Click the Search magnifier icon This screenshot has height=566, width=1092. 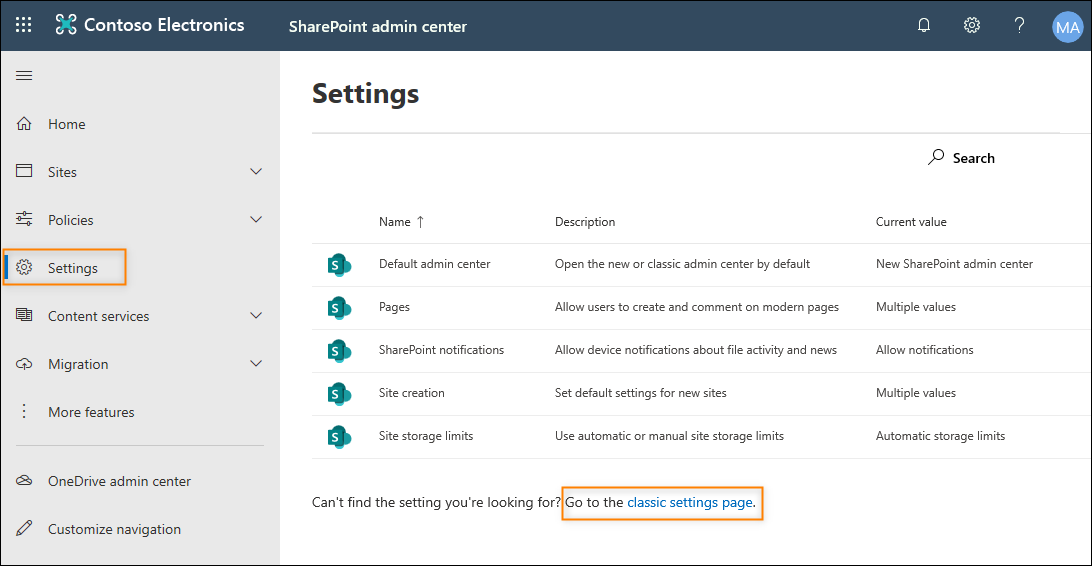click(936, 157)
